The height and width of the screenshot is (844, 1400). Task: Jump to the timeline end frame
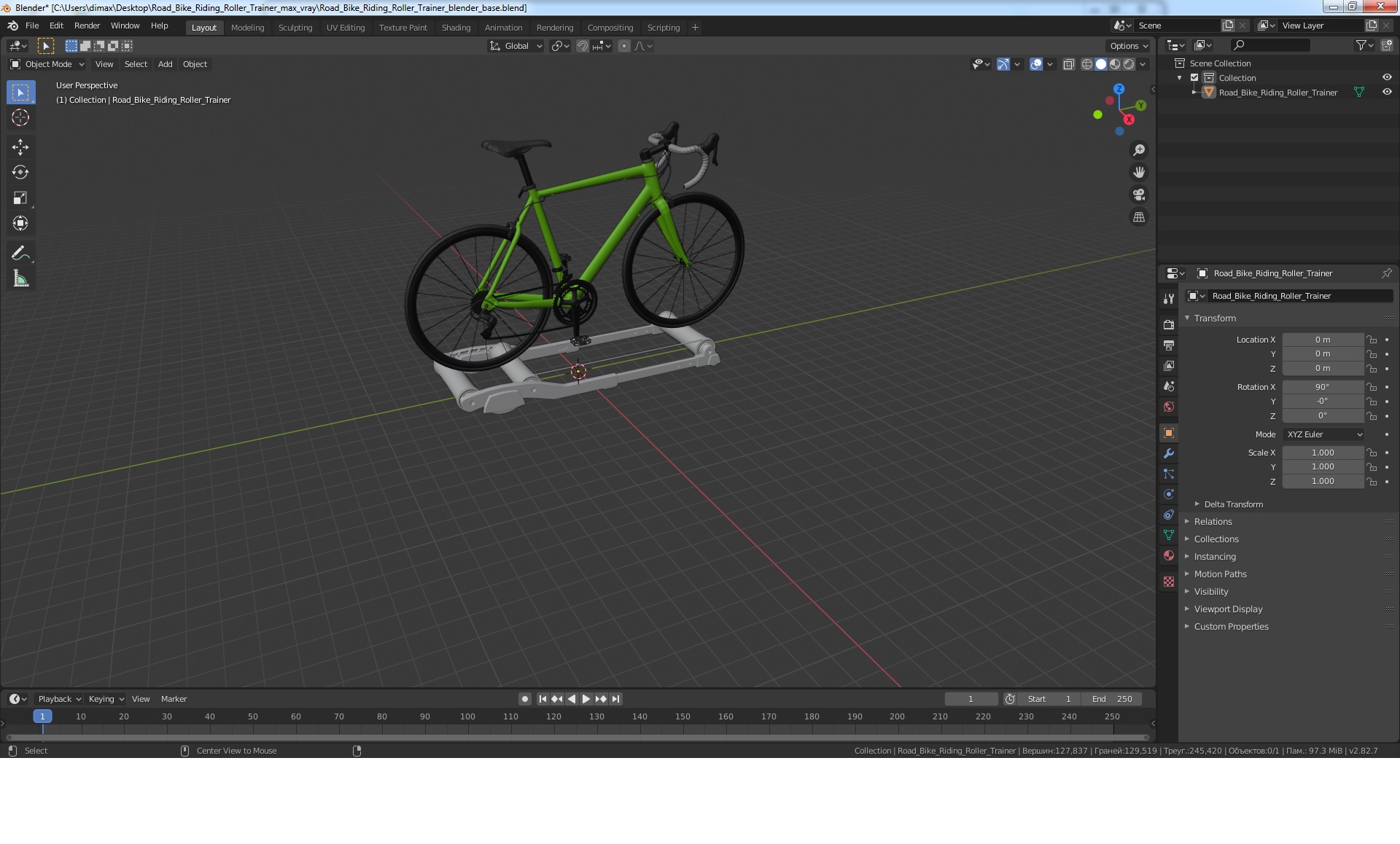615,699
